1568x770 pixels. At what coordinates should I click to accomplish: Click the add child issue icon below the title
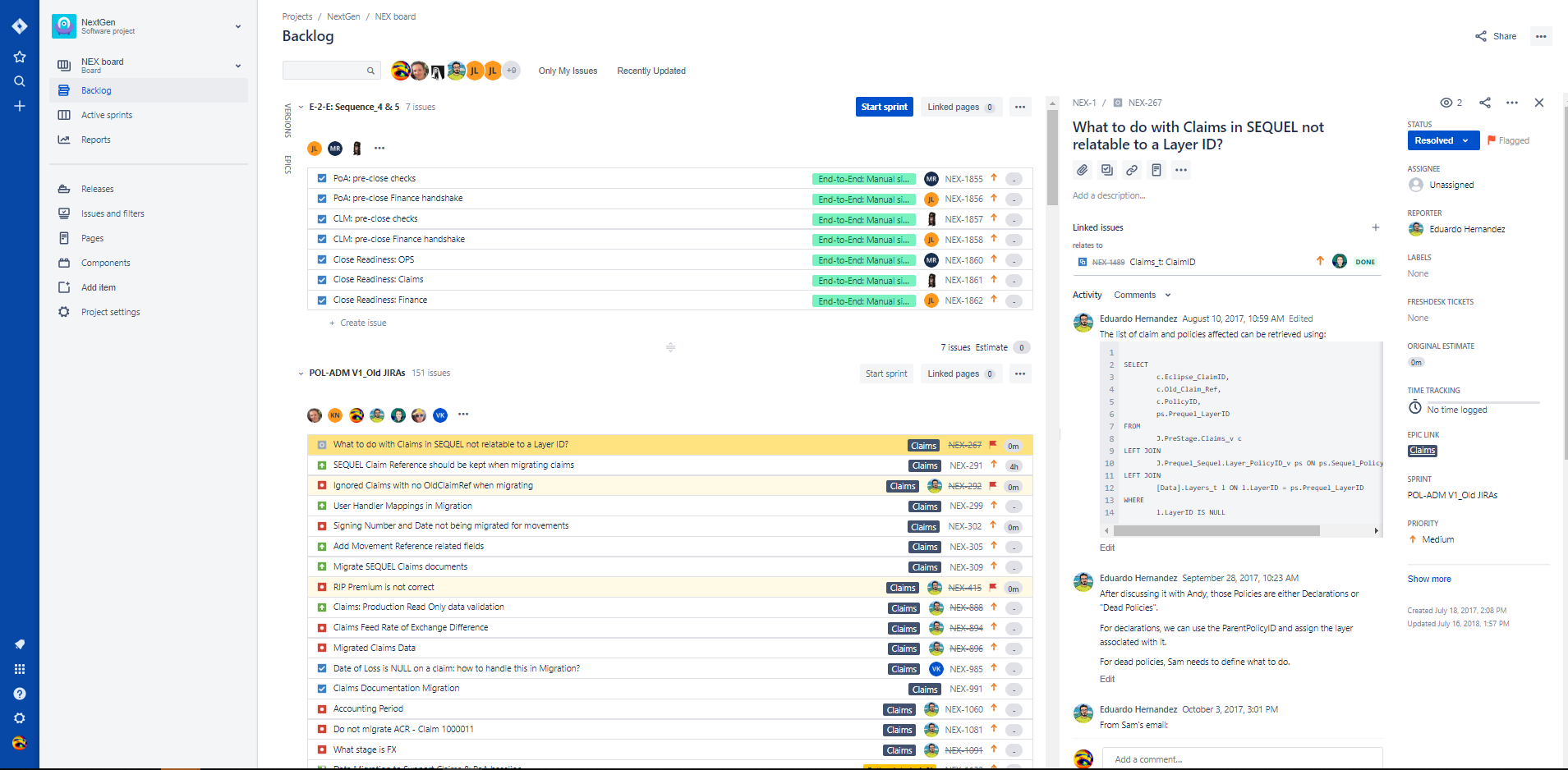(x=1106, y=170)
